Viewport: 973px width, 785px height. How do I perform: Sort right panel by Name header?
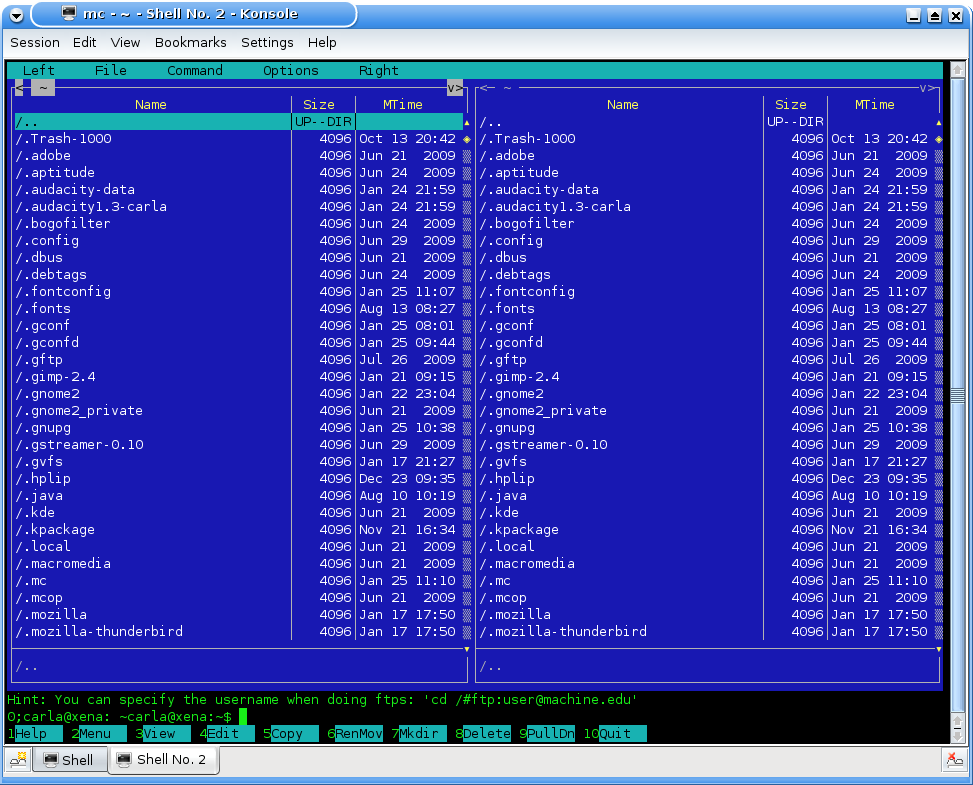[622, 104]
